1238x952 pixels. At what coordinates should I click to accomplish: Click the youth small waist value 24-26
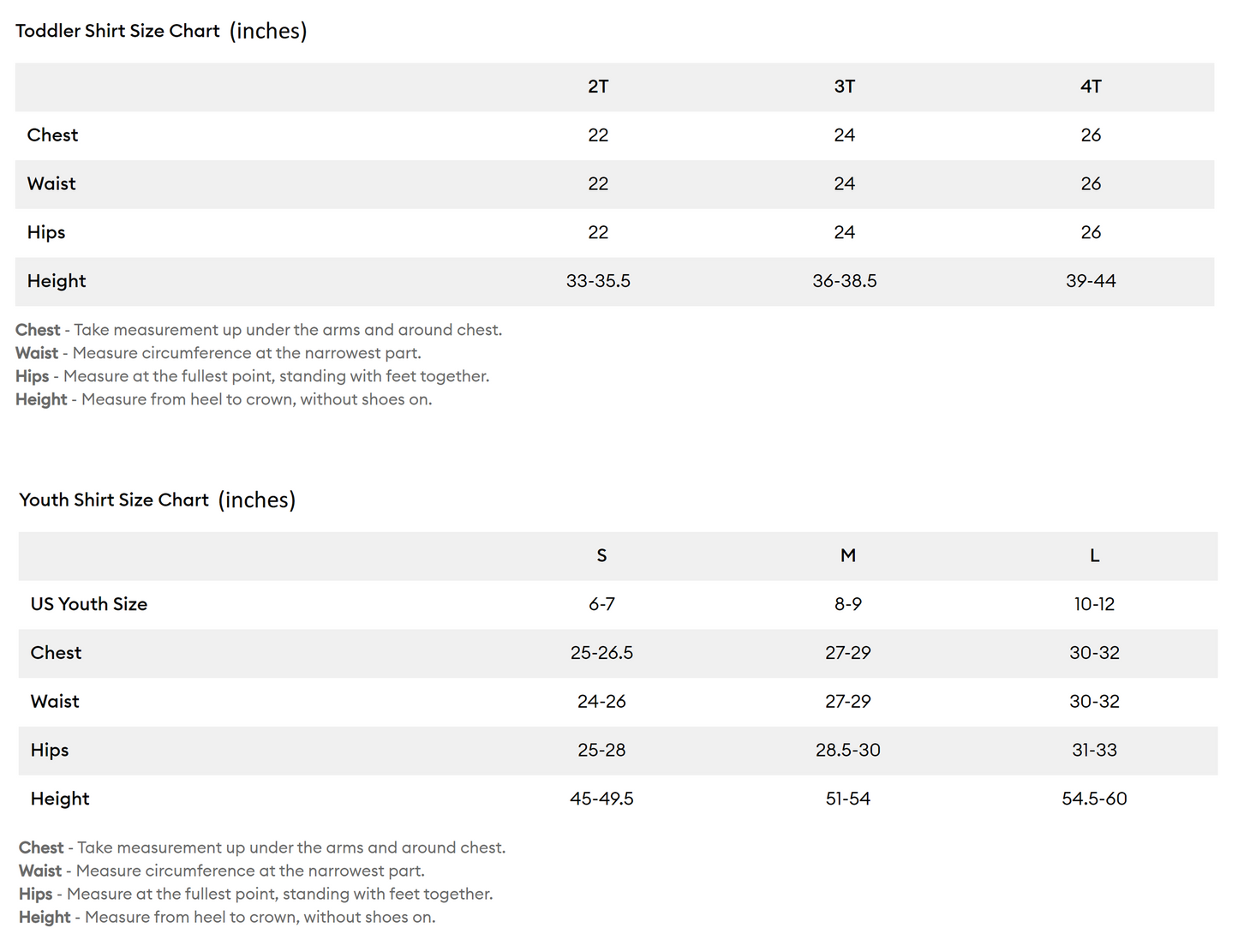click(601, 702)
